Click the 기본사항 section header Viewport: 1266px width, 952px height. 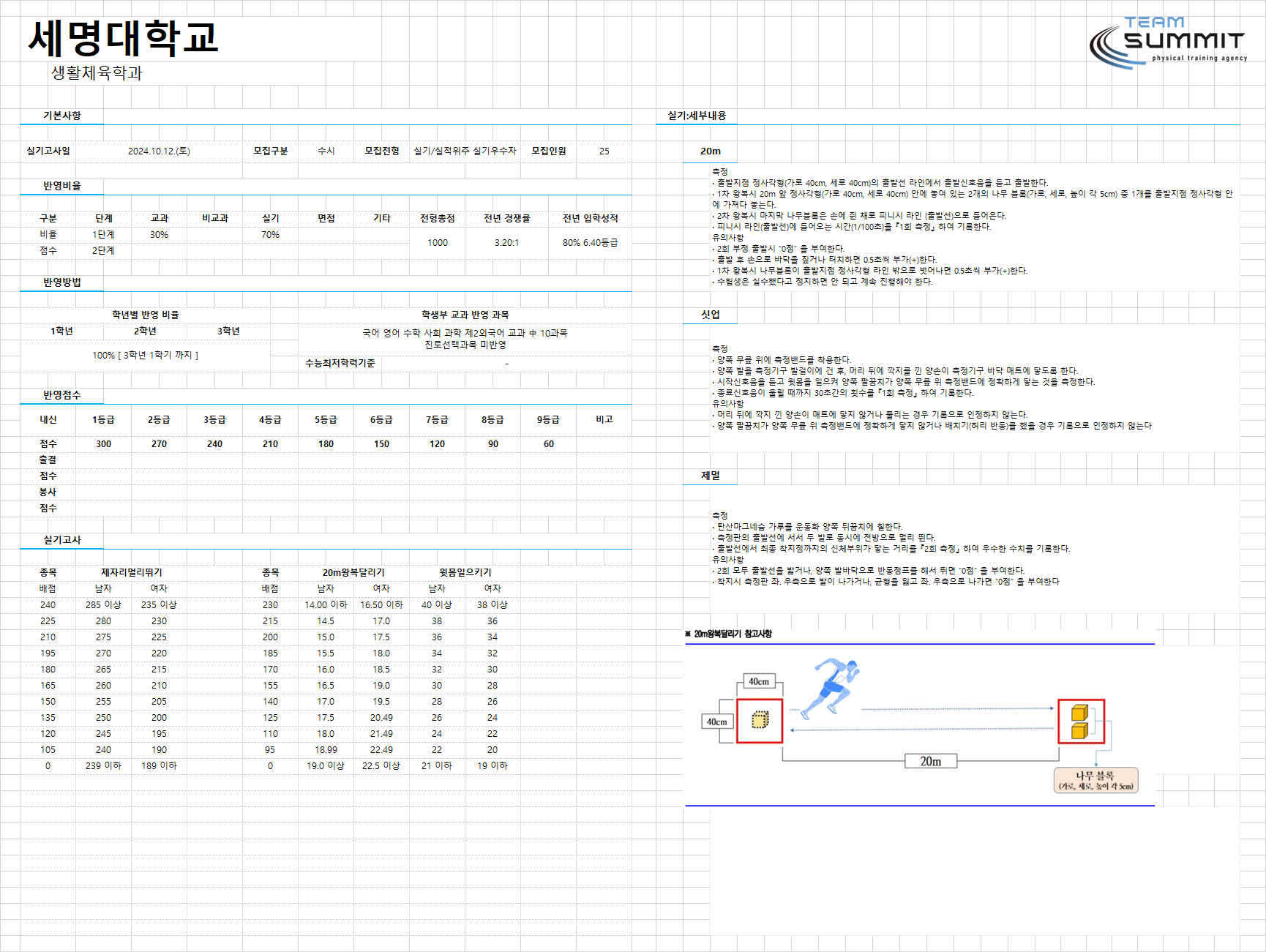[62, 116]
